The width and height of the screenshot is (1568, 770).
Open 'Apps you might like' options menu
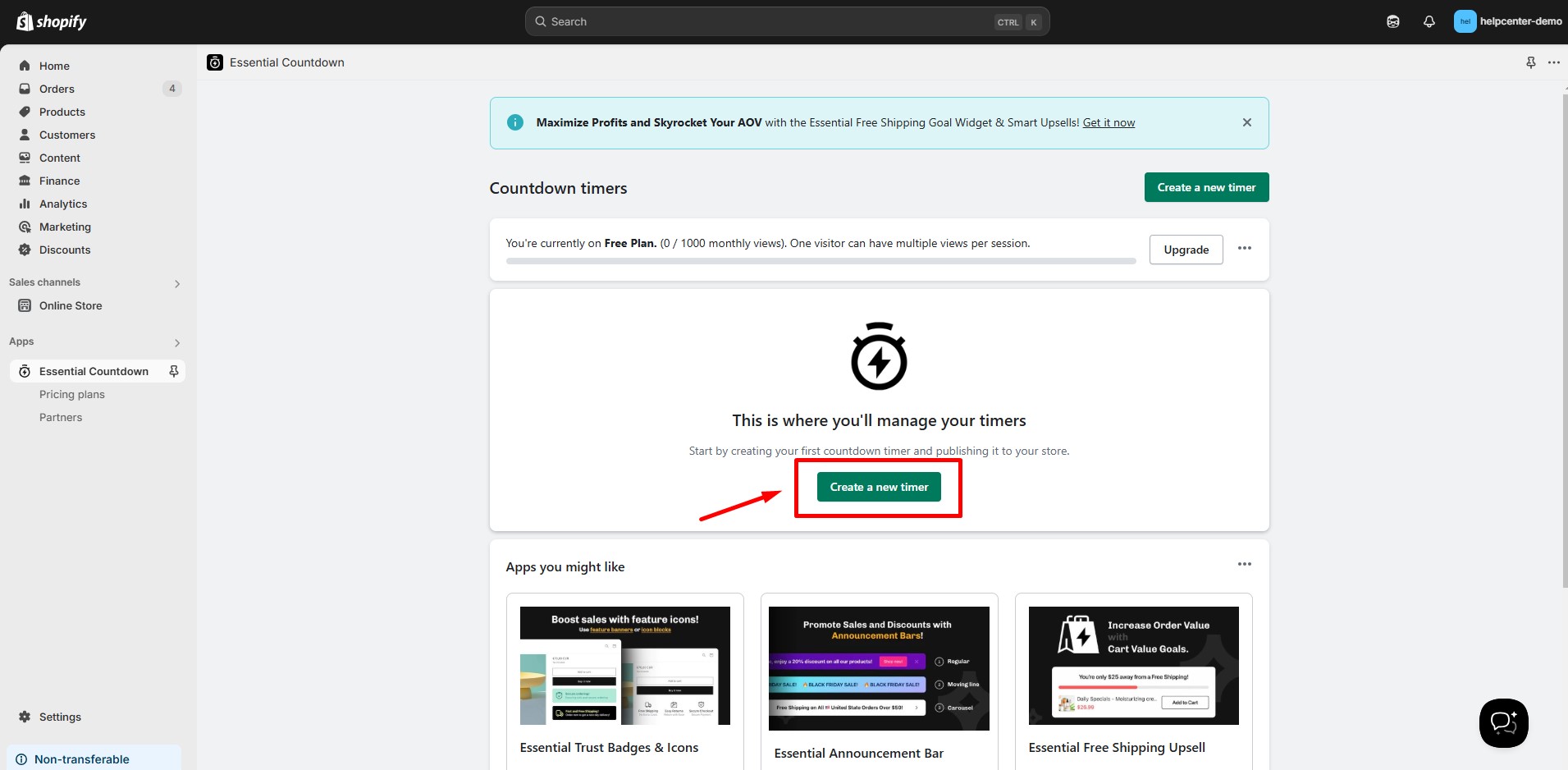pyautogui.click(x=1245, y=564)
